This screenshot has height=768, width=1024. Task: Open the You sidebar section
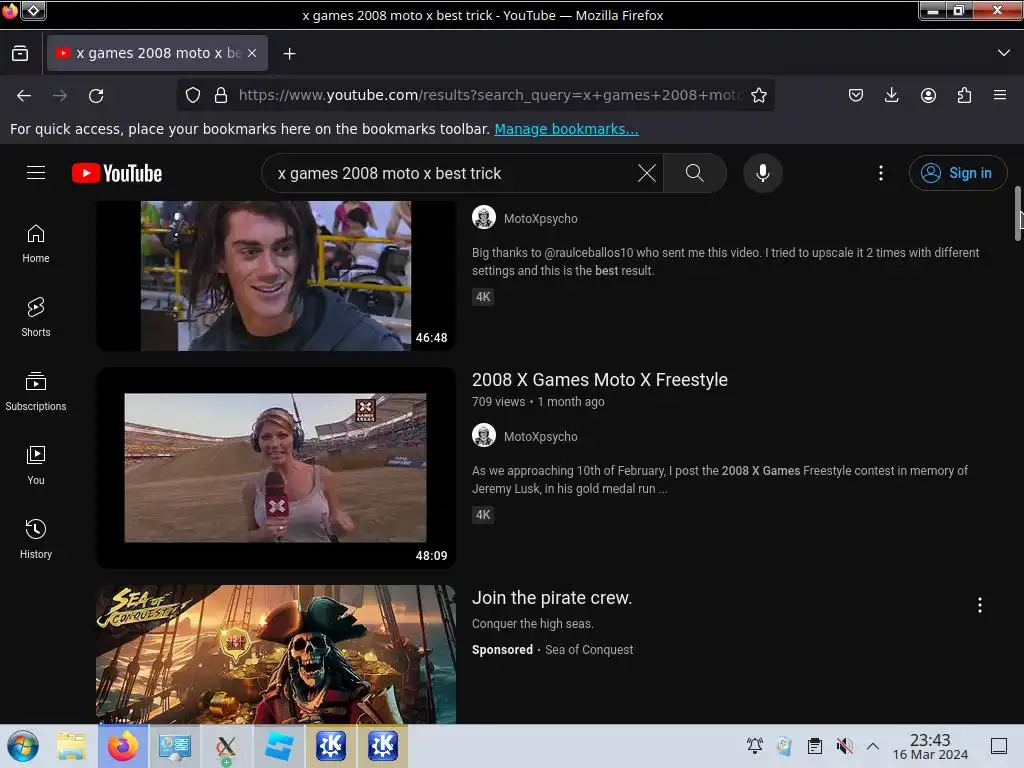pyautogui.click(x=36, y=465)
